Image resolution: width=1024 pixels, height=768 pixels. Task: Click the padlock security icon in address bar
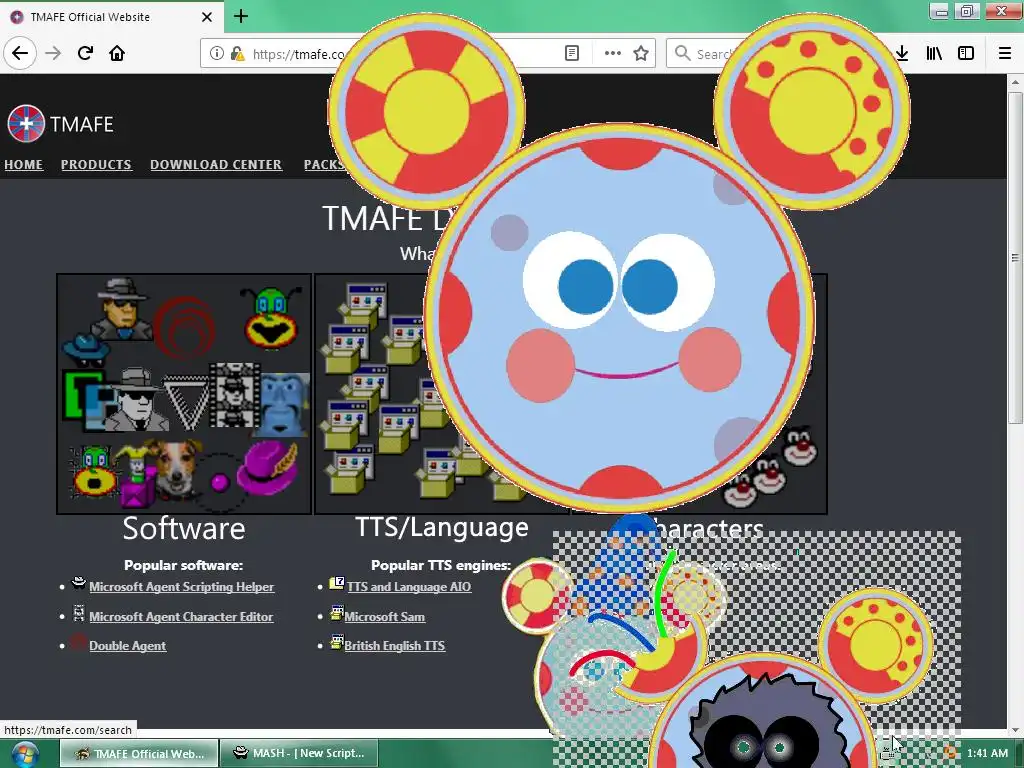coord(237,53)
